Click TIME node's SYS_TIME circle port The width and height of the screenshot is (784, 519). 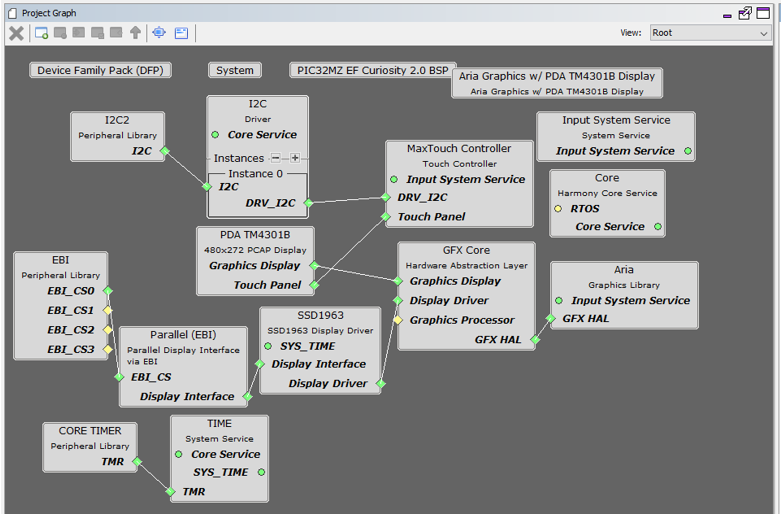[x=261, y=472]
